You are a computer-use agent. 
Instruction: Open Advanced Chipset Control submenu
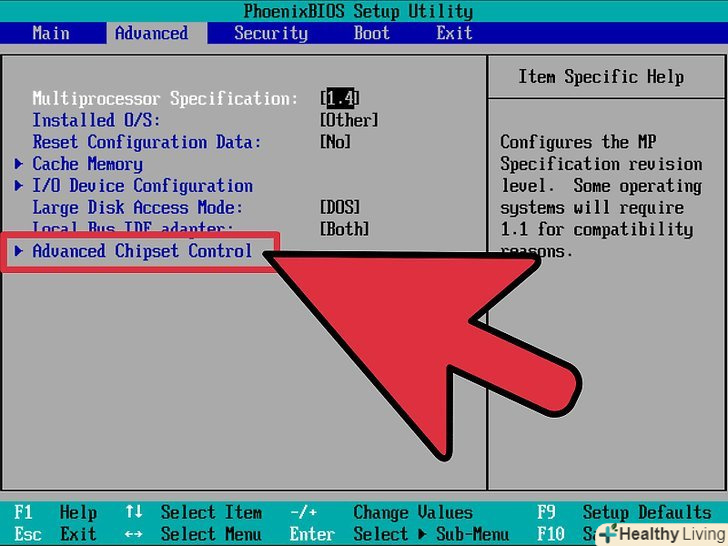coord(142,251)
